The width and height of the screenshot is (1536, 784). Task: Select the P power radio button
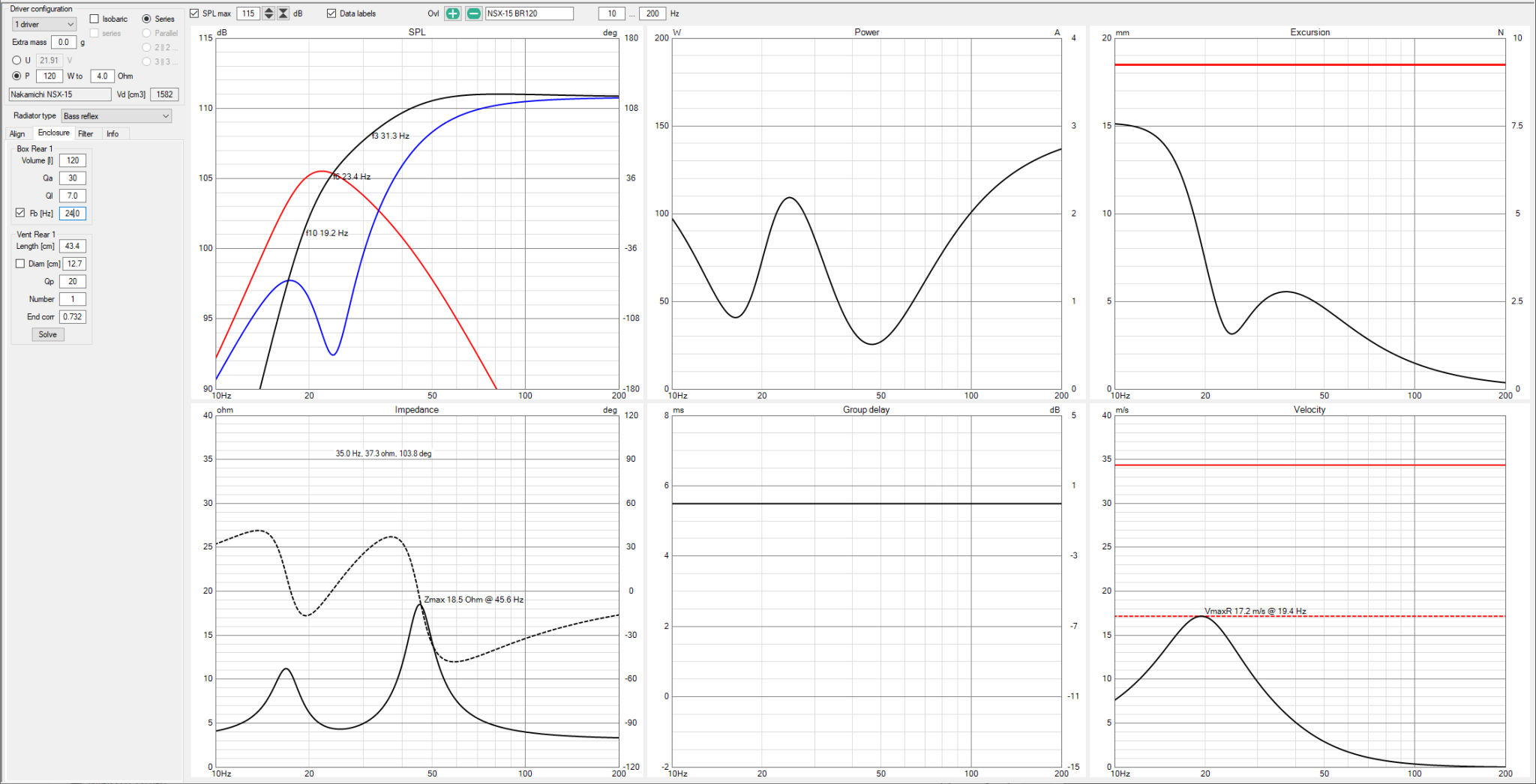point(16,76)
